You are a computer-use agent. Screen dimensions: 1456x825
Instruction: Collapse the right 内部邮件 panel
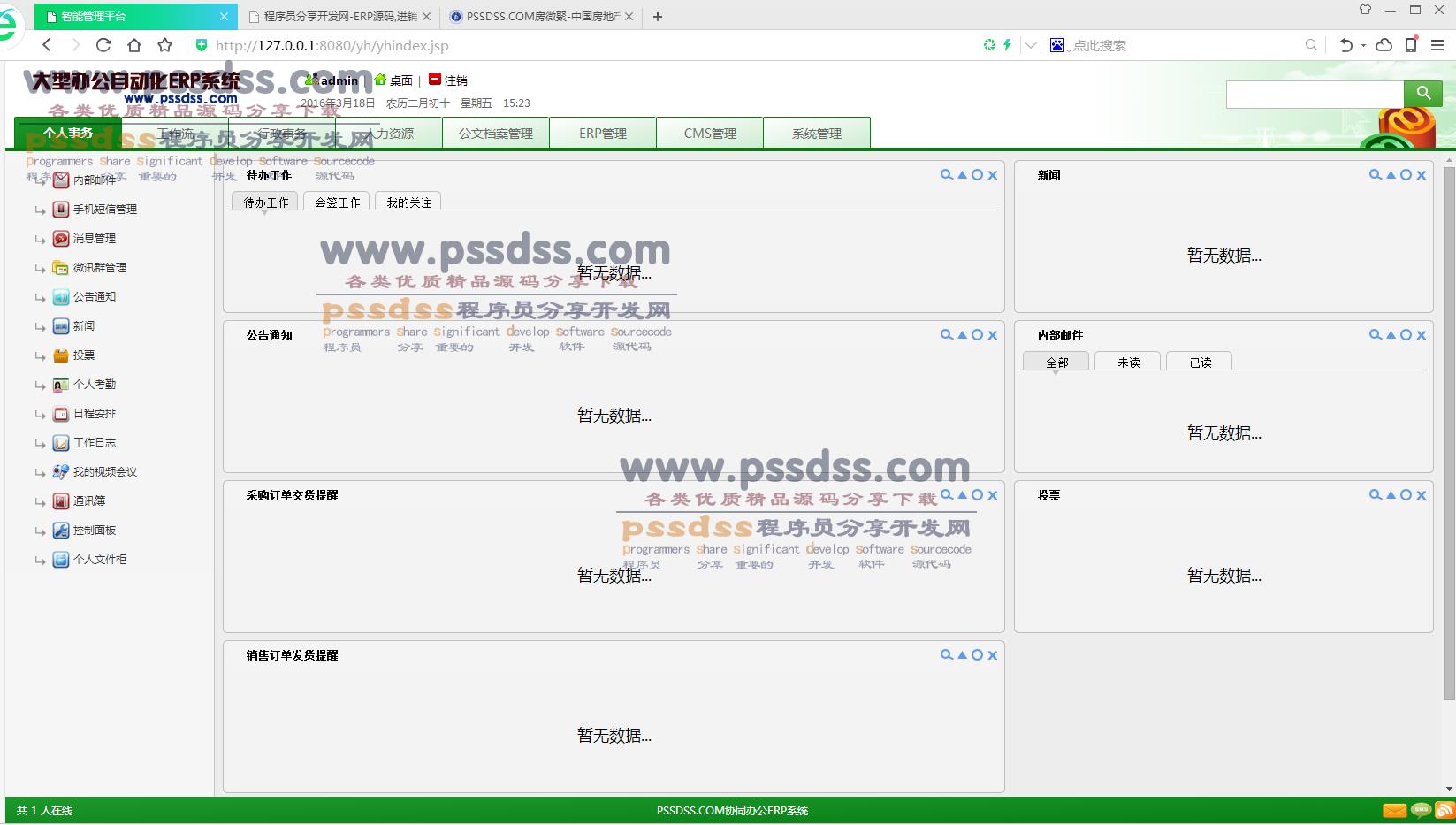(1391, 335)
